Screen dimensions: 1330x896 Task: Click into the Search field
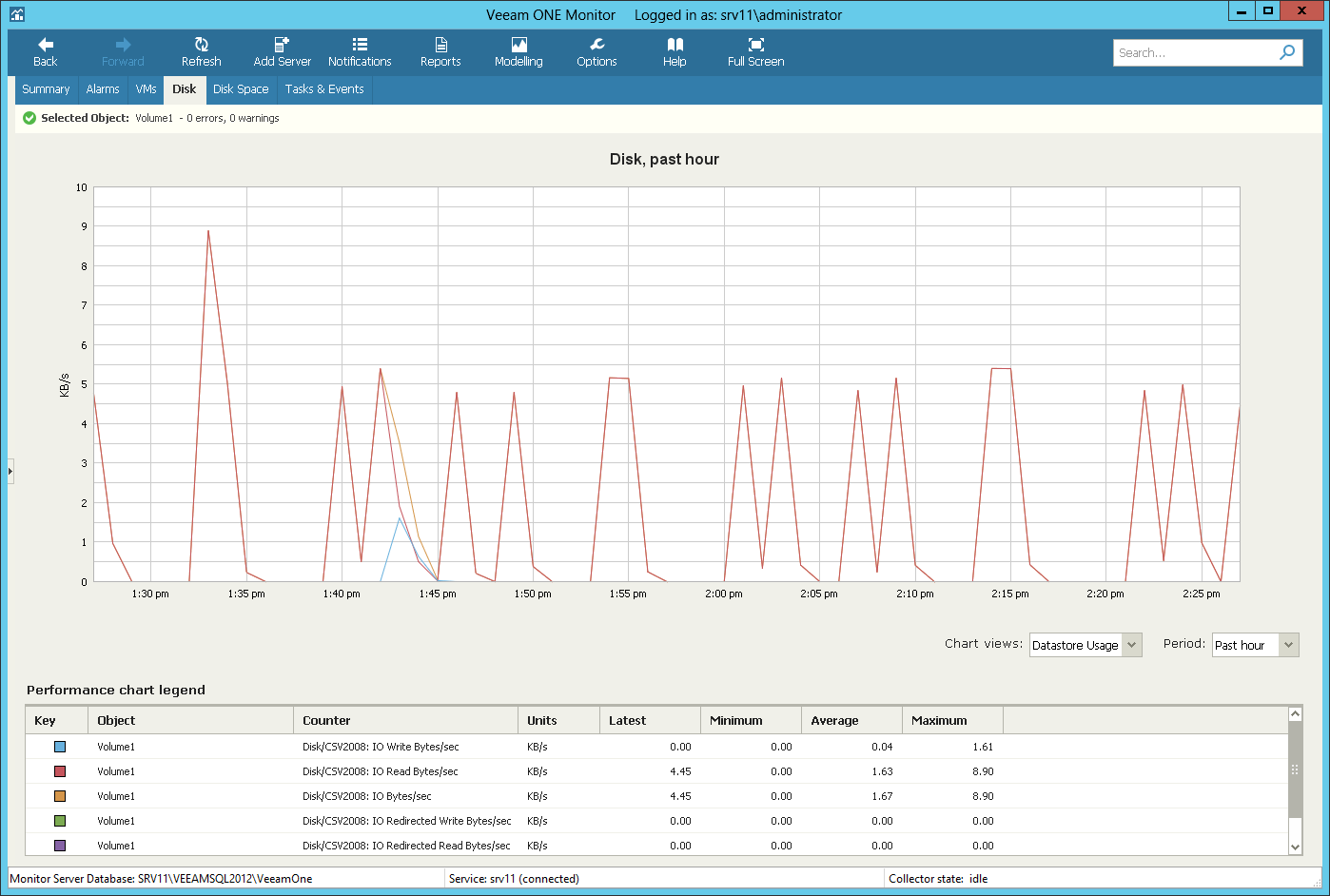[1194, 52]
